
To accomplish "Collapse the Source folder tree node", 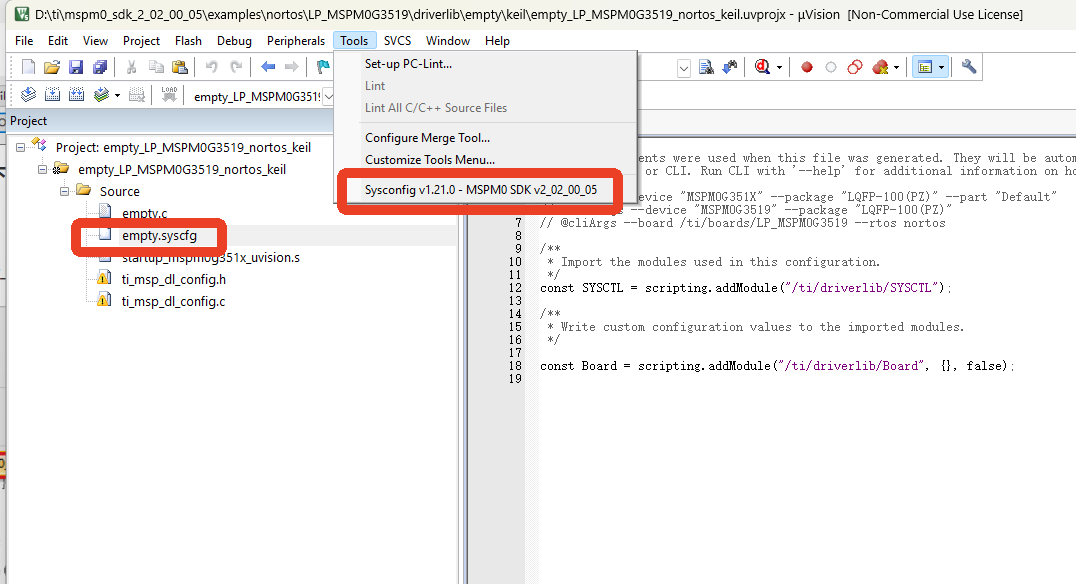I will pos(65,191).
